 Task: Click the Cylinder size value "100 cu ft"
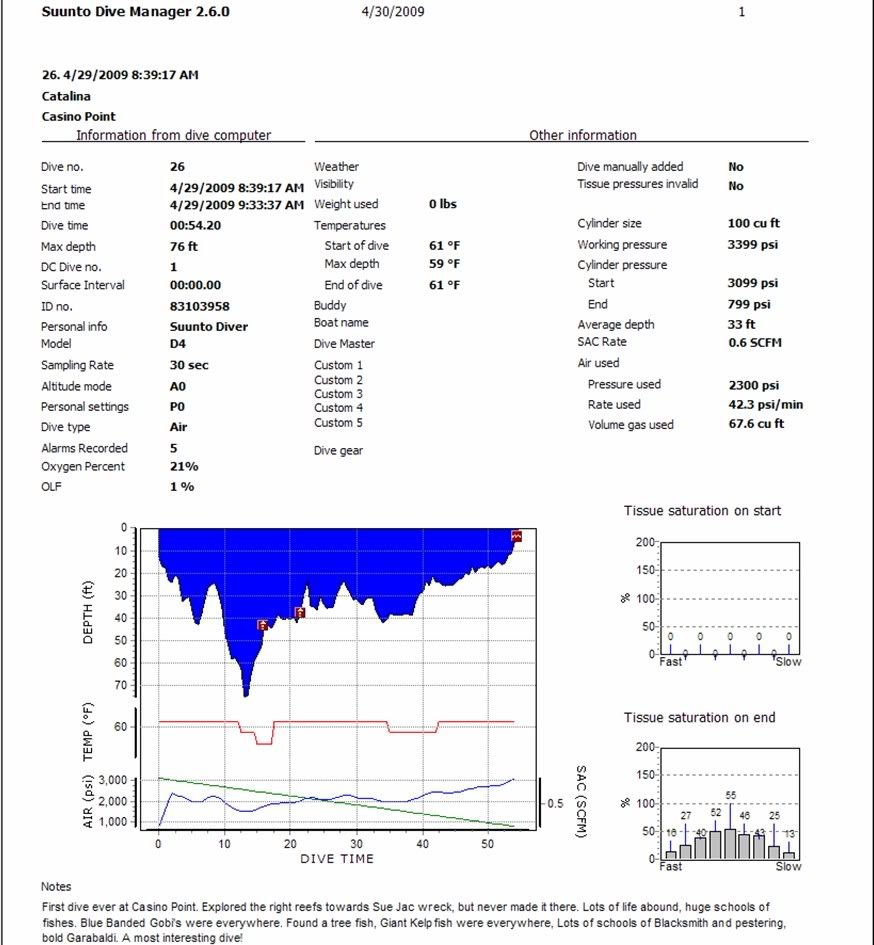tap(753, 223)
